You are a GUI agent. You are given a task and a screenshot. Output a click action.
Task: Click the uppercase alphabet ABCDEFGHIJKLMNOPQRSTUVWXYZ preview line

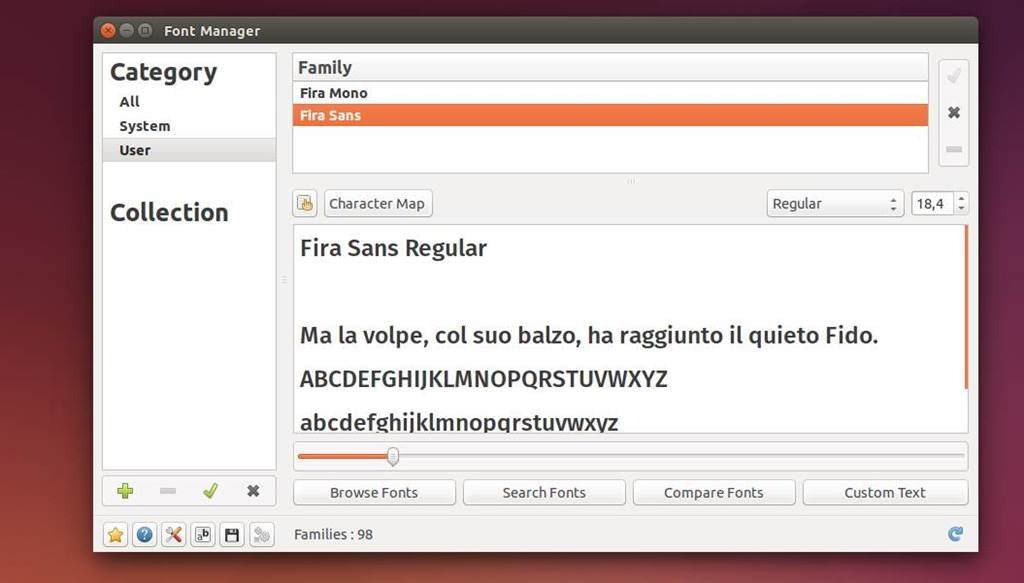click(483, 379)
